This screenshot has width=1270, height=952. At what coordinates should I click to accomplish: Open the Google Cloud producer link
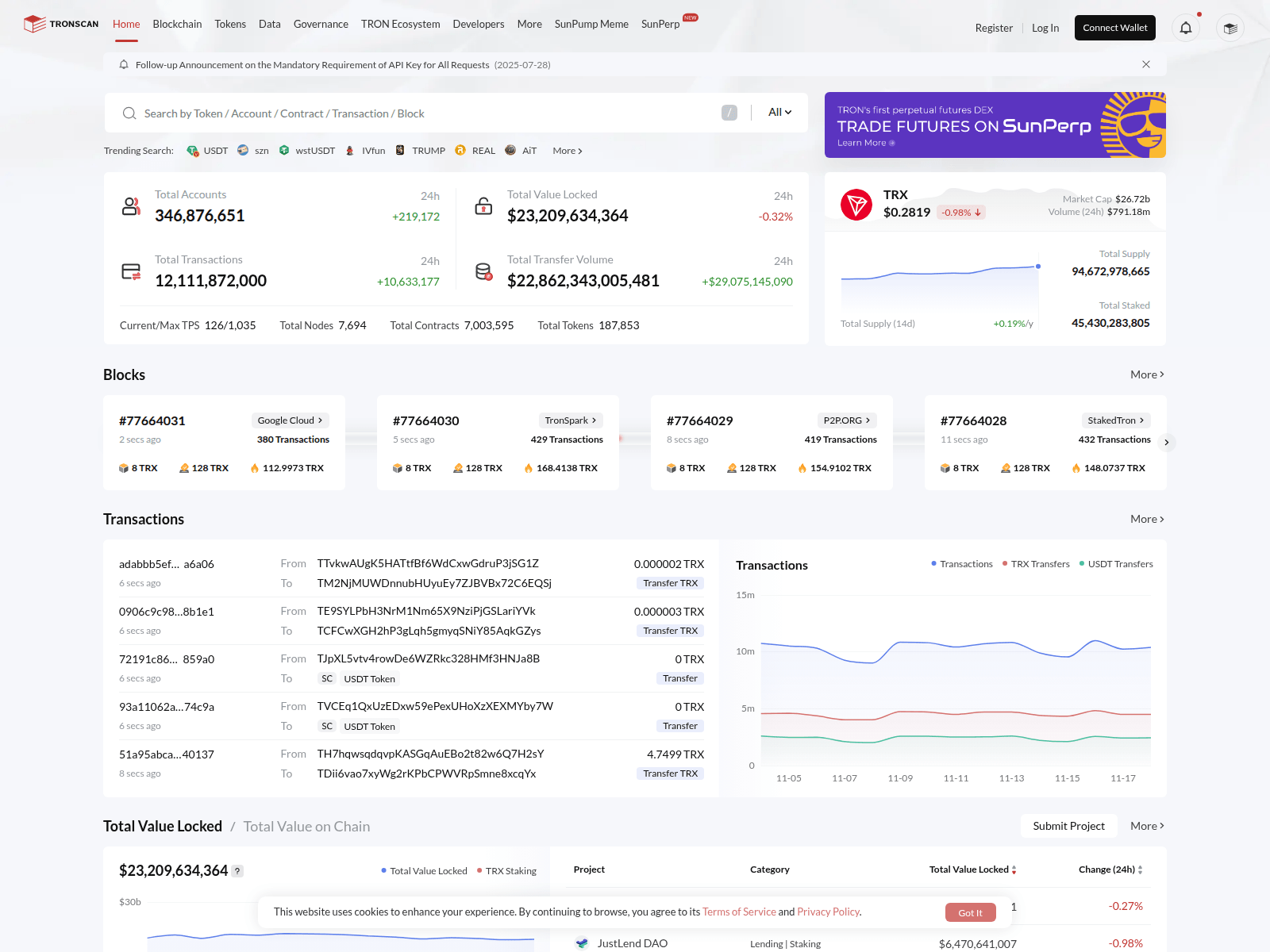point(290,420)
